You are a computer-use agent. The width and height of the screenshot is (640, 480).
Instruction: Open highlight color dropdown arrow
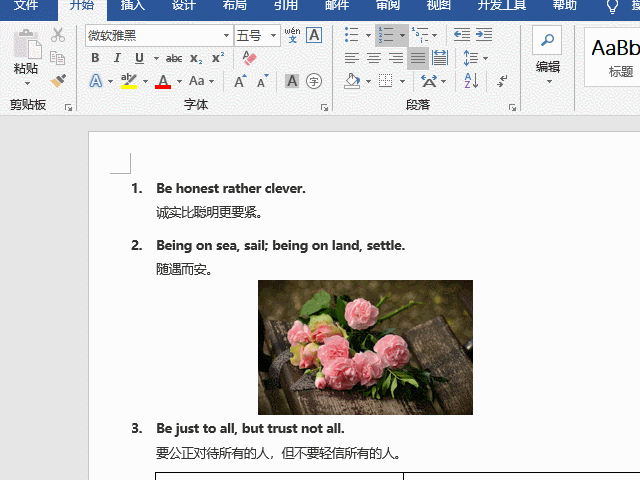pyautogui.click(x=145, y=82)
